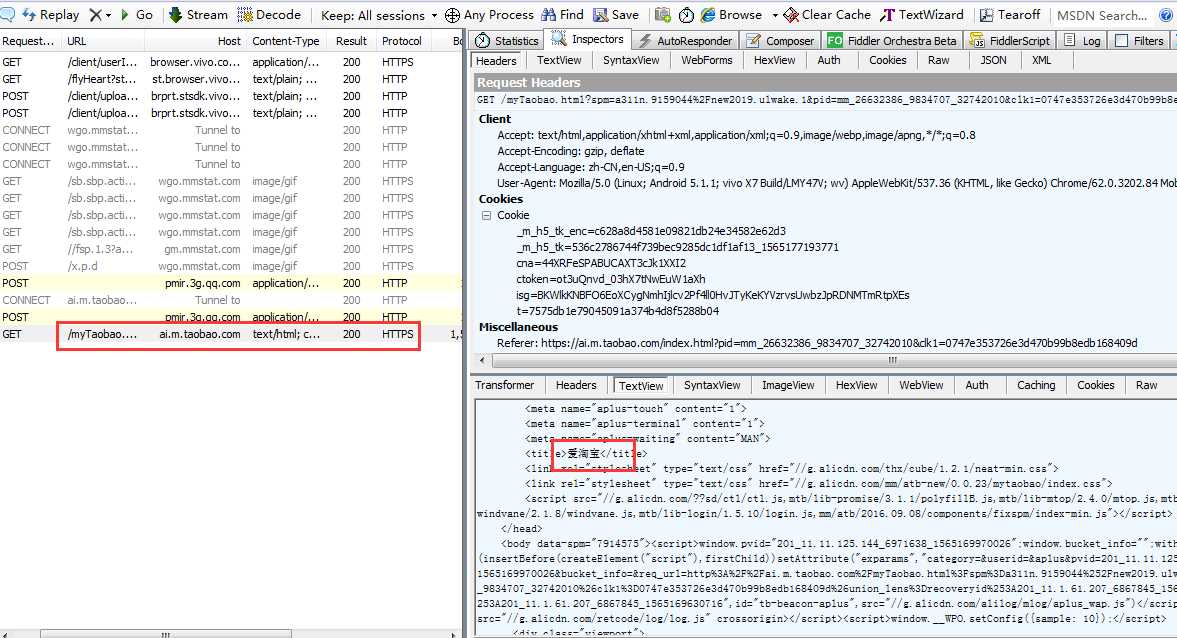
Task: Click the cna=44XRFeSPABUCAXT3cJk1XXI2 cookie entry
Action: (x=601, y=263)
